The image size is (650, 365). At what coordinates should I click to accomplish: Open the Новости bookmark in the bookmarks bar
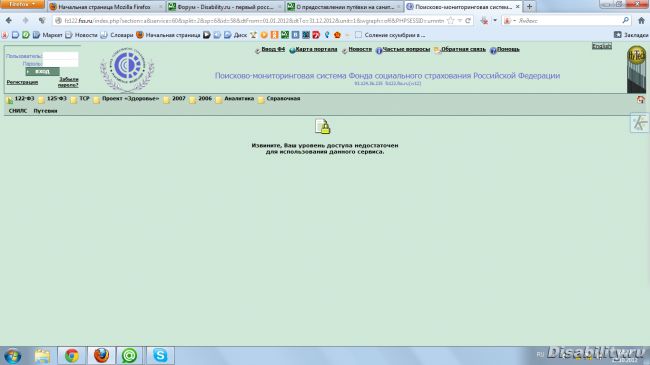[x=81, y=35]
